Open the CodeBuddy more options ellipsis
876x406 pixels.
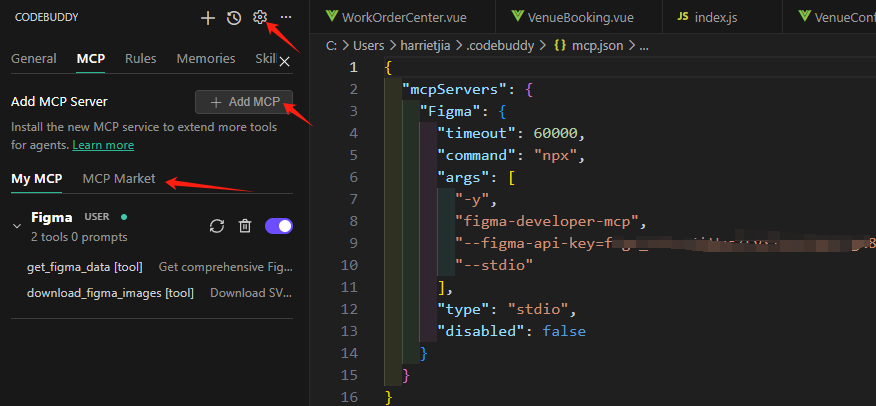(x=286, y=18)
